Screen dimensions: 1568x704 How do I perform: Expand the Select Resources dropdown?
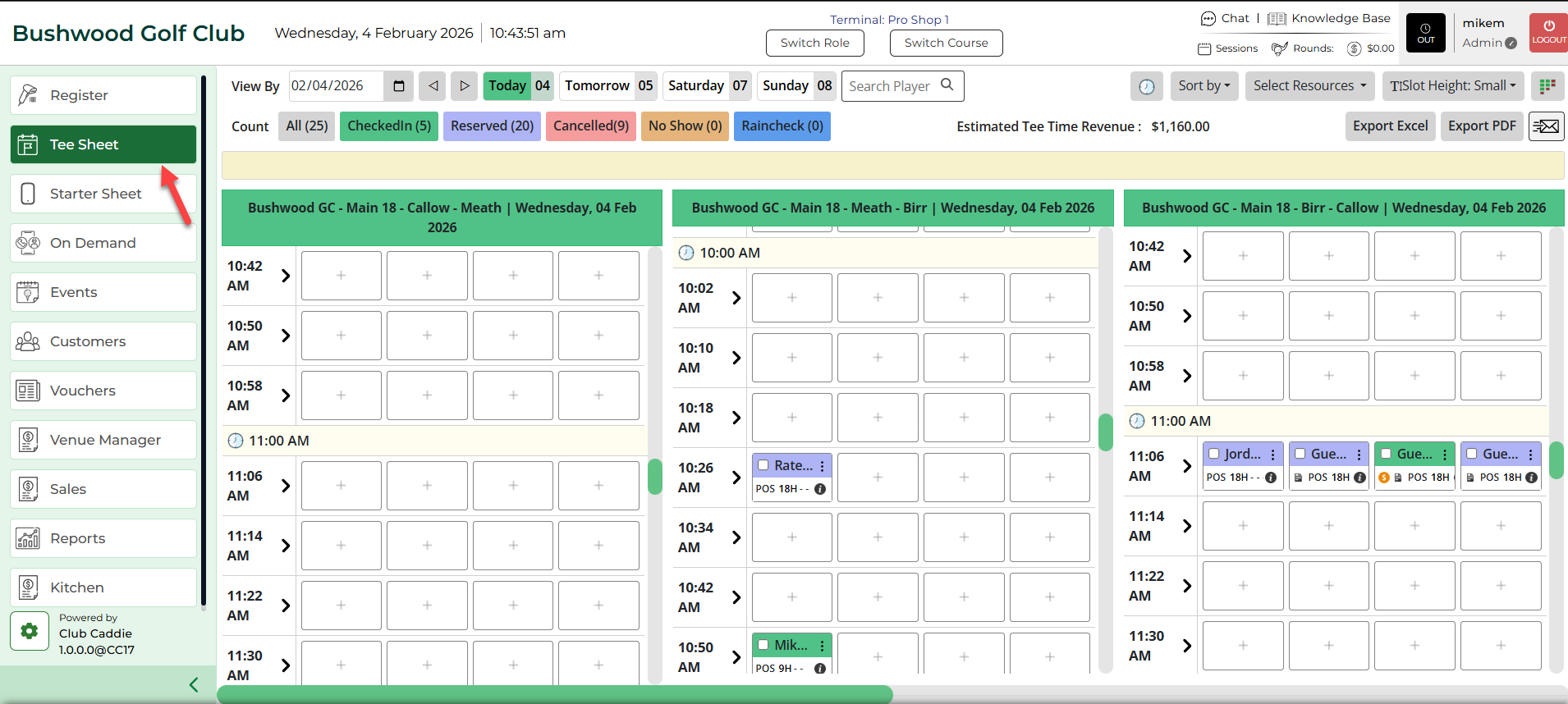[1309, 86]
